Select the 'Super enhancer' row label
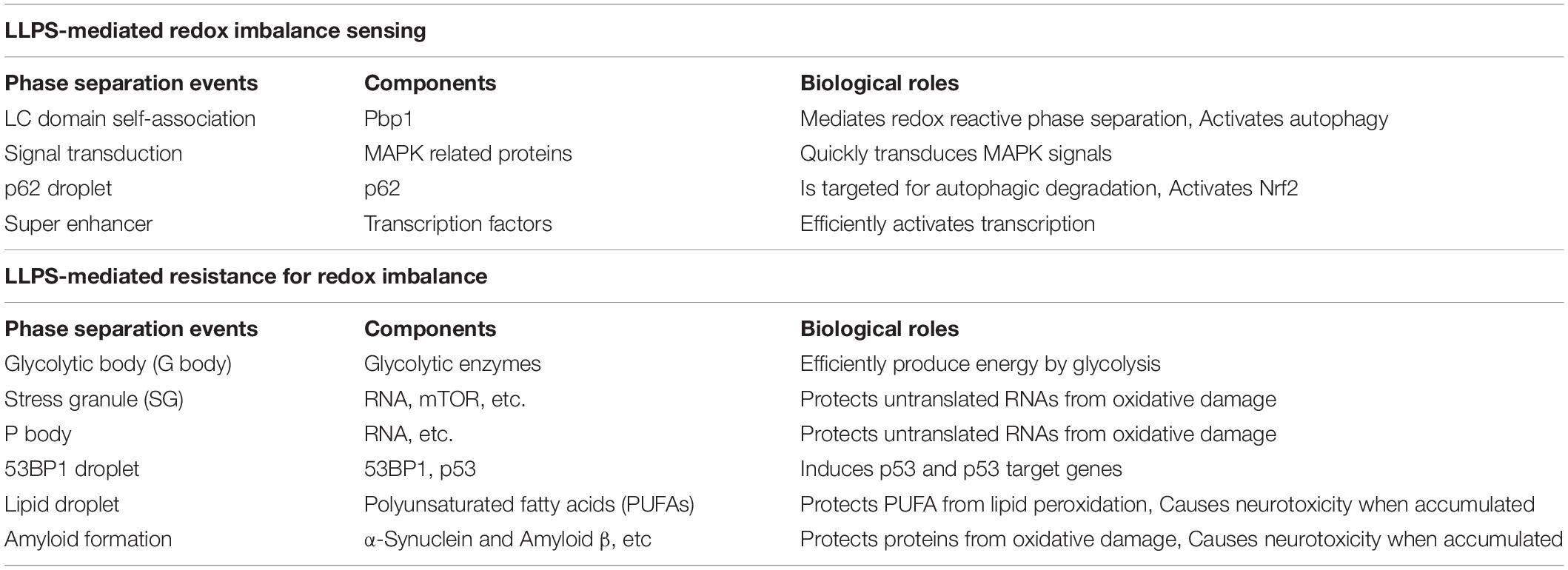 [78, 224]
